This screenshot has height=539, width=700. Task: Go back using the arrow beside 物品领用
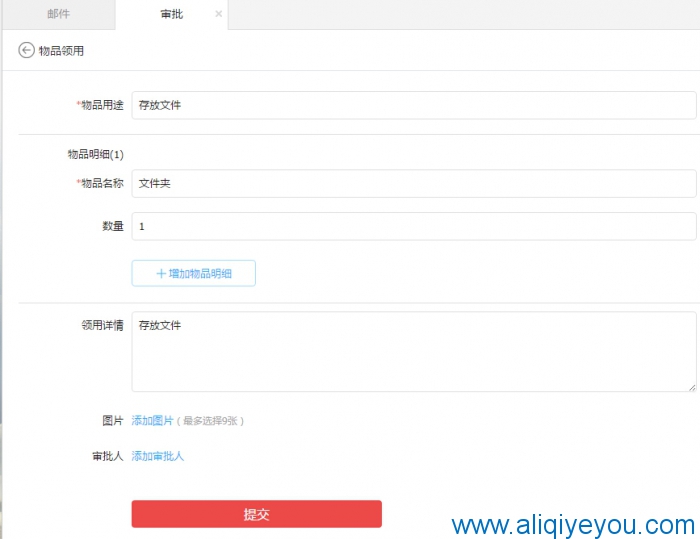pos(26,50)
